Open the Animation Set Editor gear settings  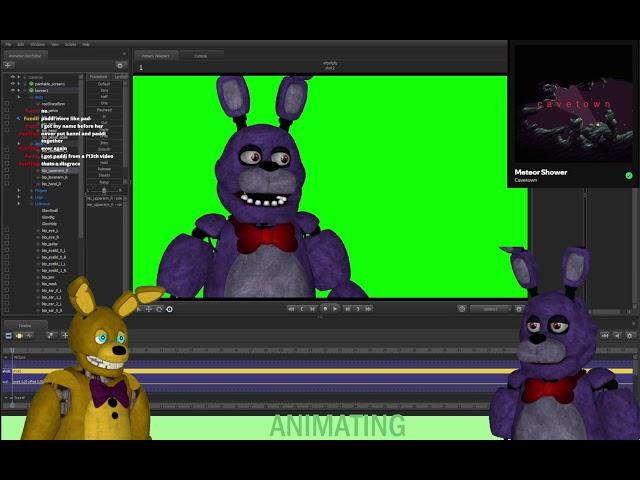120,65
